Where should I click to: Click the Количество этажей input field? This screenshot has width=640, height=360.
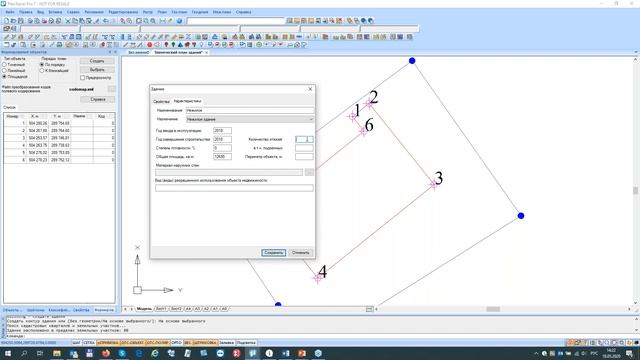pyautogui.click(x=304, y=139)
